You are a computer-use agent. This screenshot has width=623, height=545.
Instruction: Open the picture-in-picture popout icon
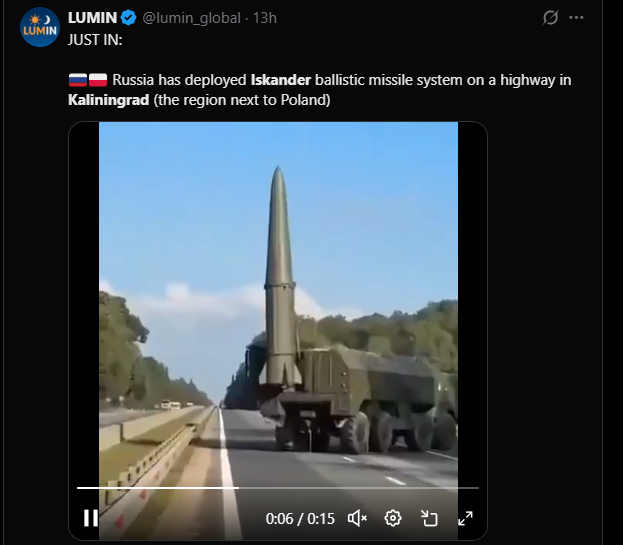429,518
